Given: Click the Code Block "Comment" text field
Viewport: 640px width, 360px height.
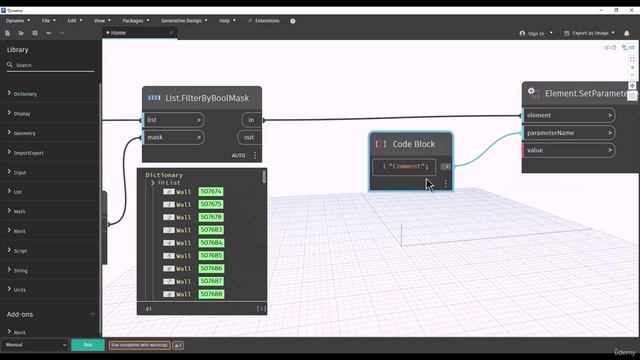Looking at the screenshot, I should click(x=404, y=167).
